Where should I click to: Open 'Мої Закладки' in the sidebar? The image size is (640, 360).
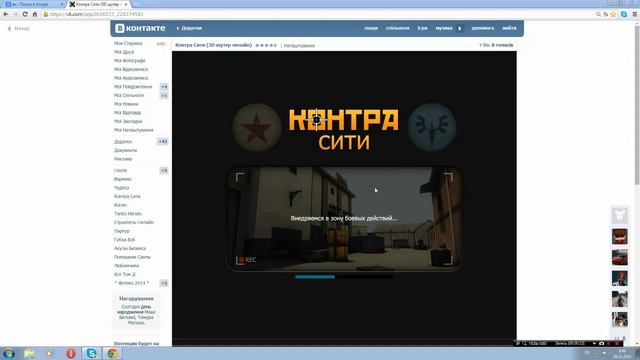click(x=128, y=121)
